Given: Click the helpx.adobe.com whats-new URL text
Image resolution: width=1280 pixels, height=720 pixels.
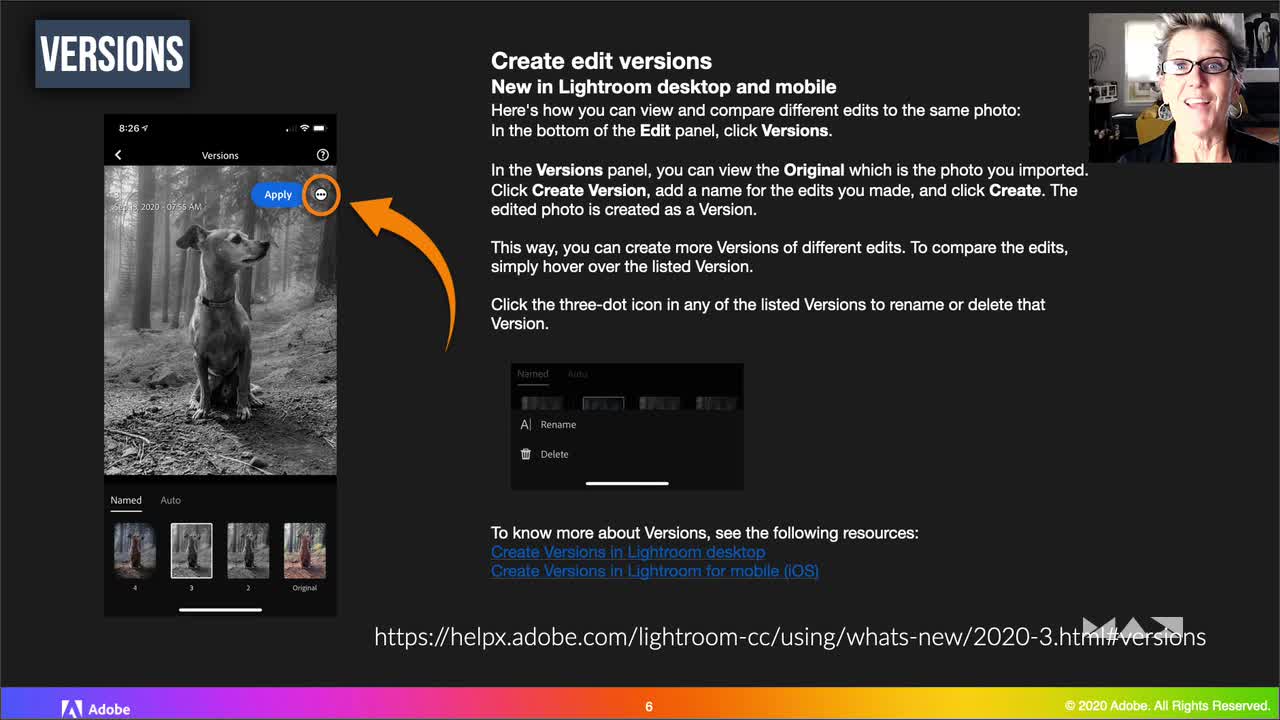Looking at the screenshot, I should tap(790, 636).
